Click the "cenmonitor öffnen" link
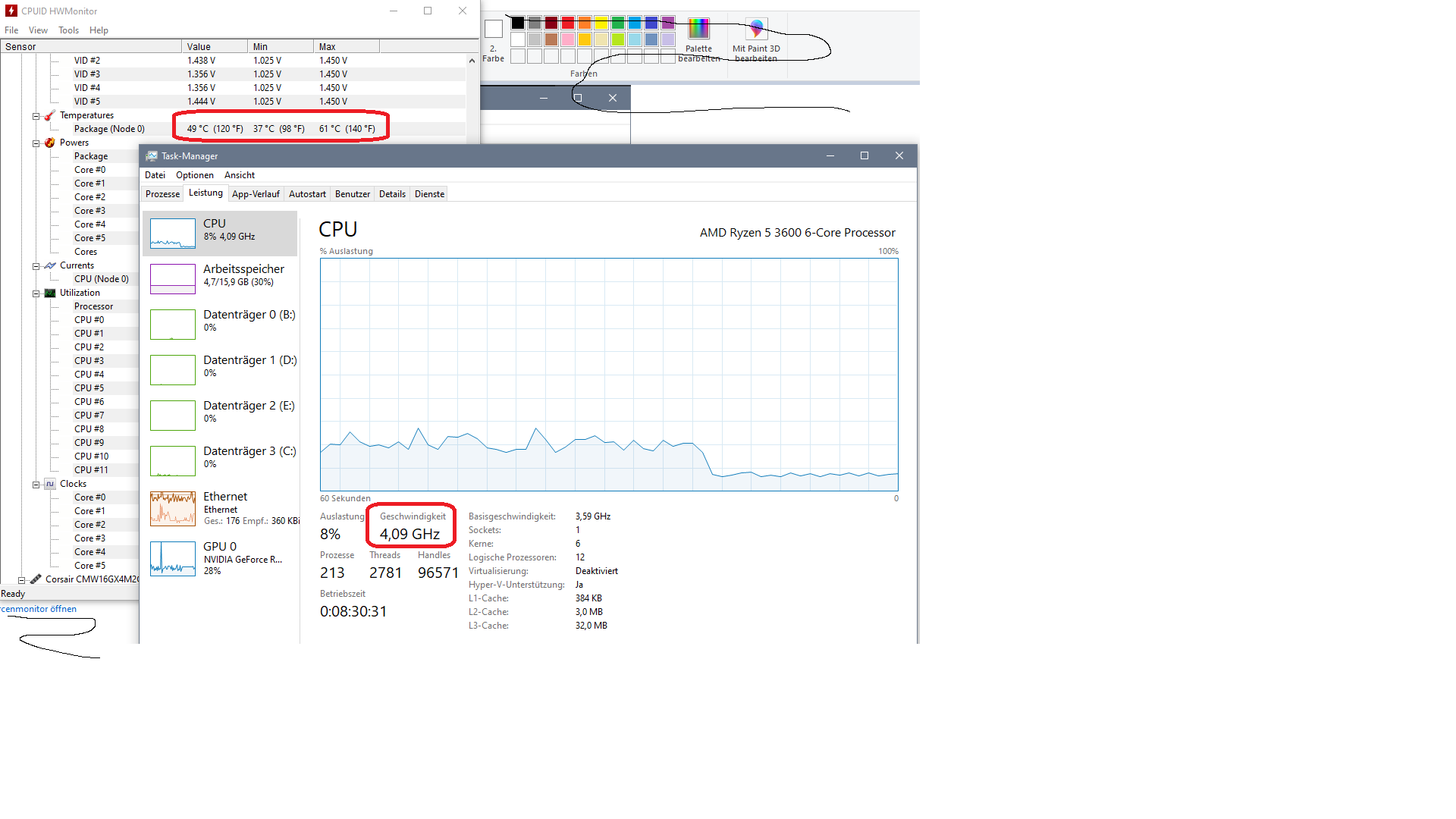1456x819 pixels. tap(39, 609)
